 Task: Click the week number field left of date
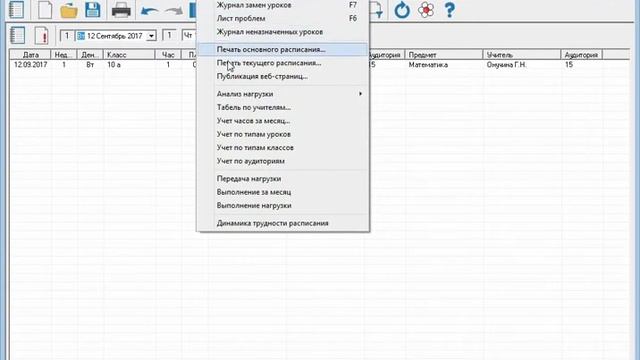coord(67,36)
